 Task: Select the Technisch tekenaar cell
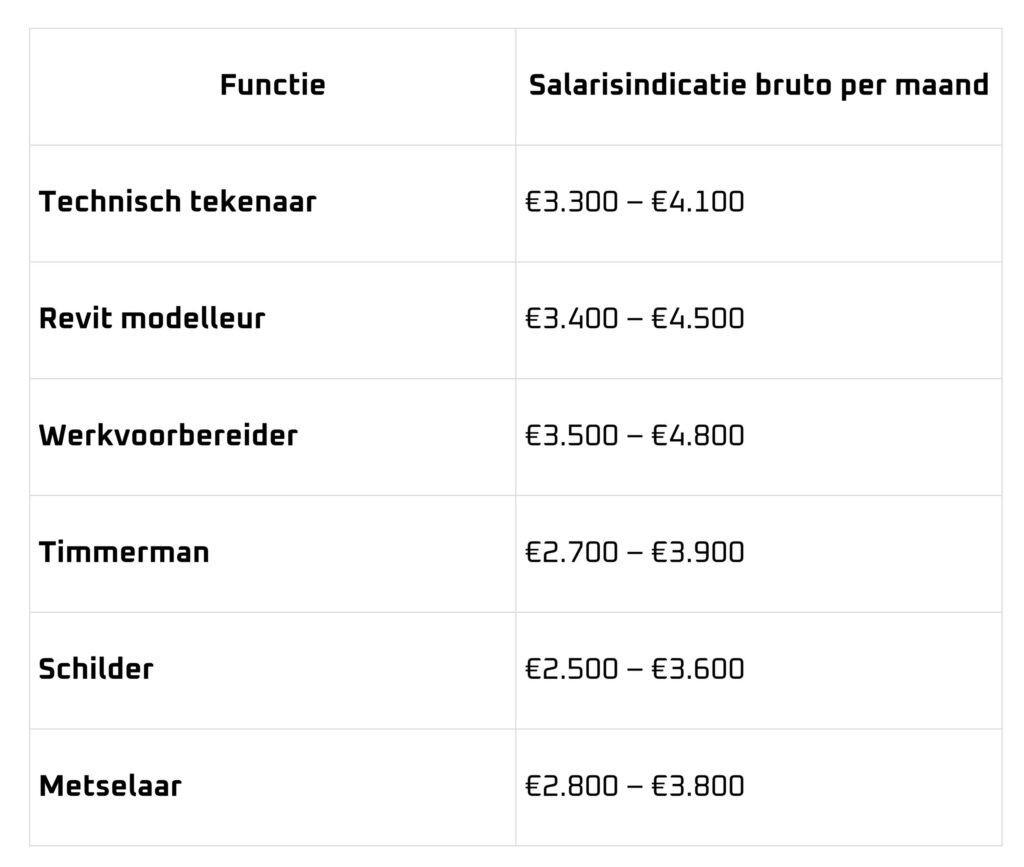click(x=272, y=204)
